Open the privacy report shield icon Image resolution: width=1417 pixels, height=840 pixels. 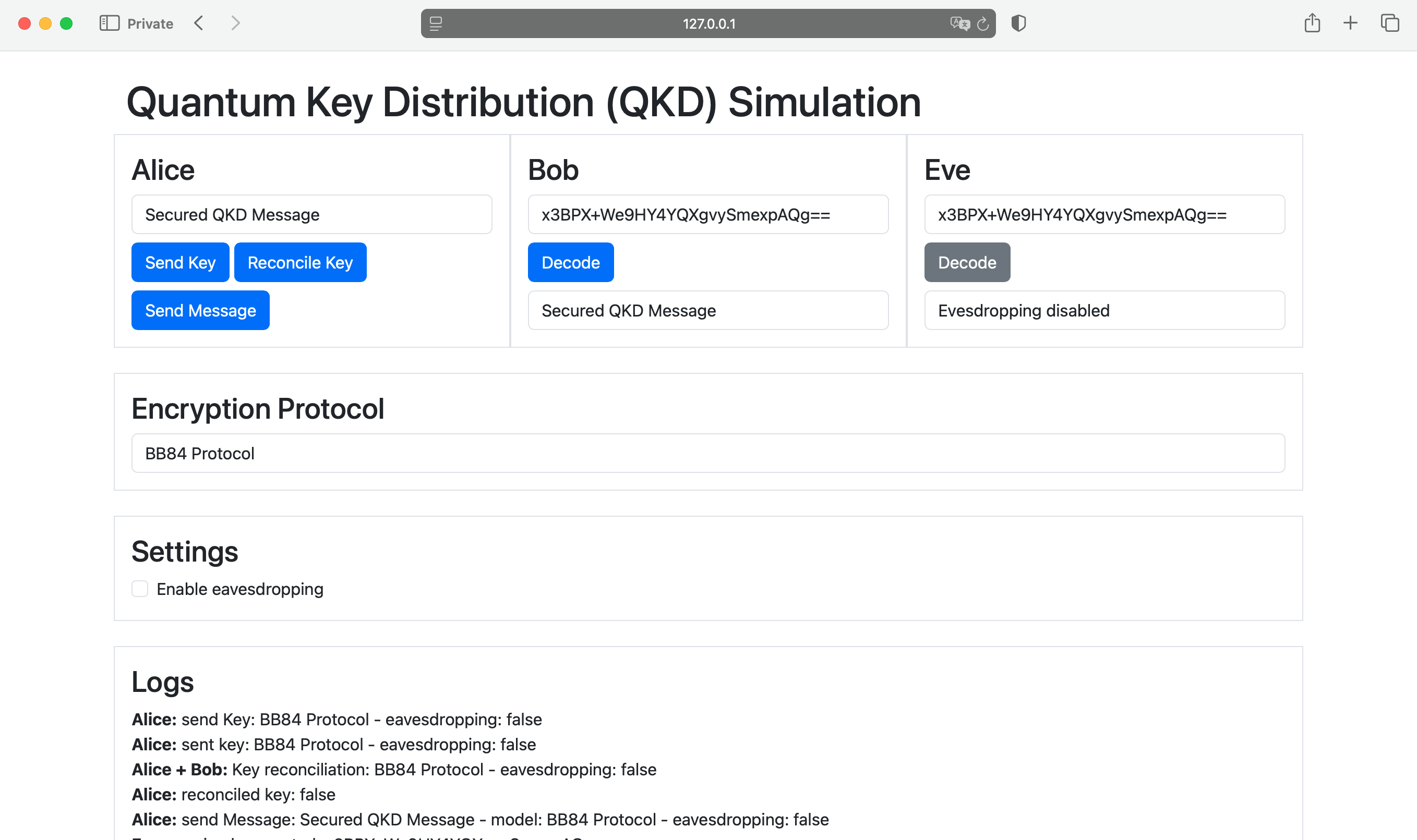click(x=1018, y=23)
